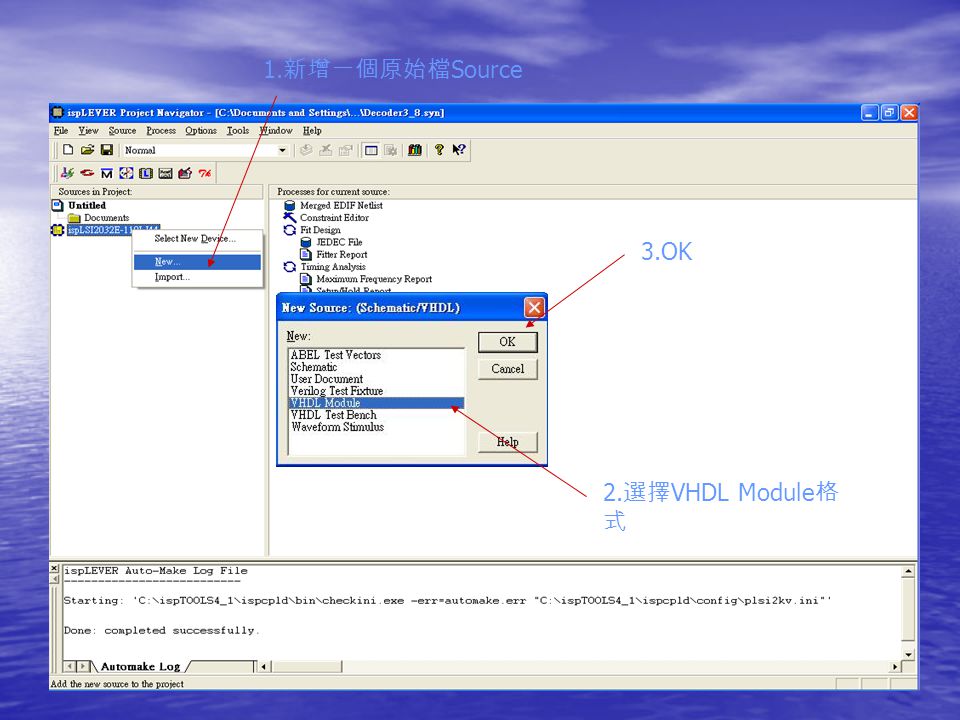This screenshot has width=960, height=720.
Task: Open the Process menu
Action: click(x=161, y=130)
